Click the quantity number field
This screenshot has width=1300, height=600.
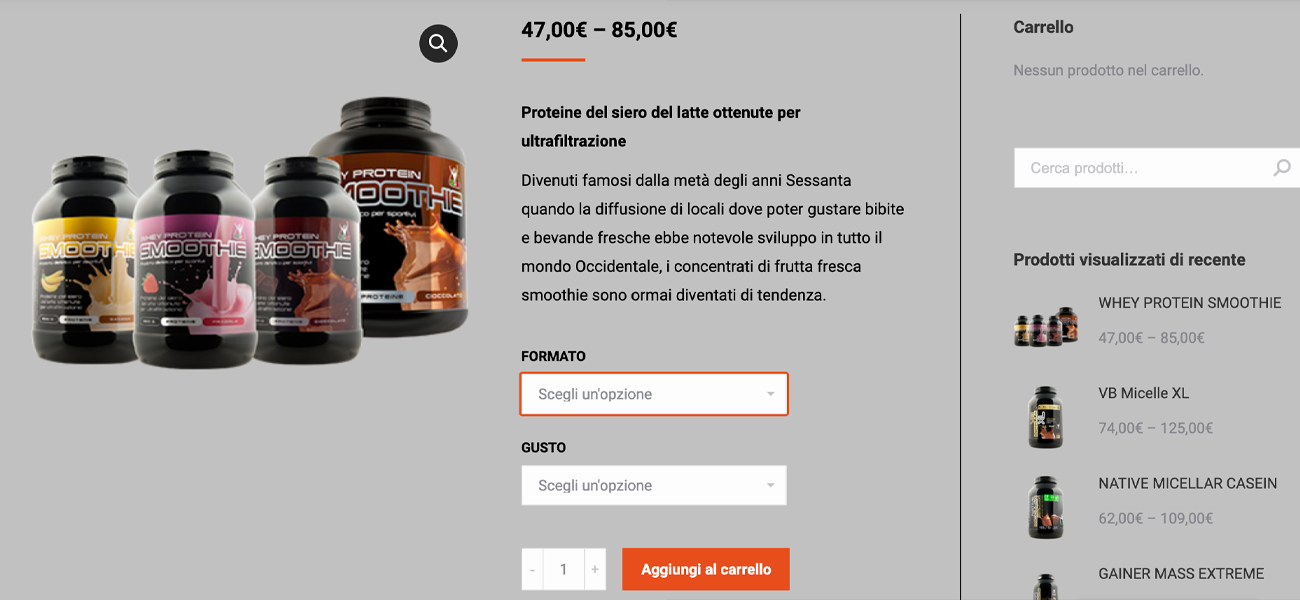[x=563, y=569]
